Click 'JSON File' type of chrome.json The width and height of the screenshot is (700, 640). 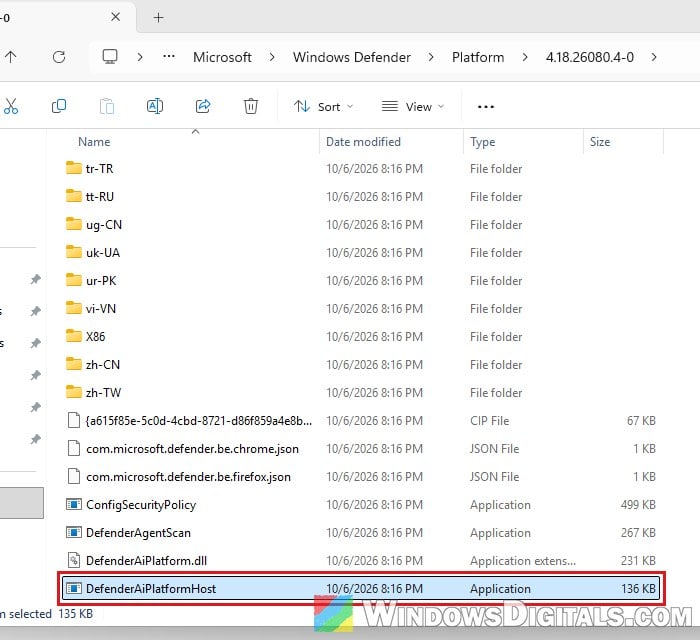click(495, 449)
